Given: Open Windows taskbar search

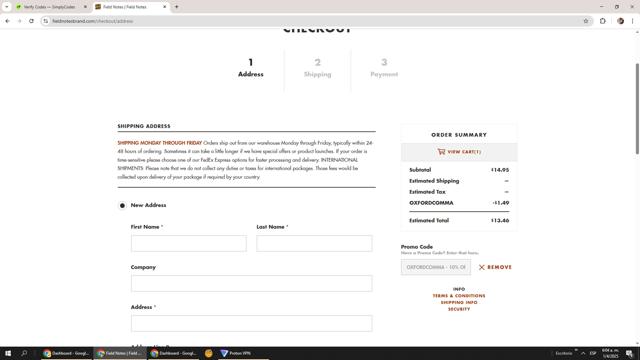Looking at the screenshot, I should coord(24,353).
